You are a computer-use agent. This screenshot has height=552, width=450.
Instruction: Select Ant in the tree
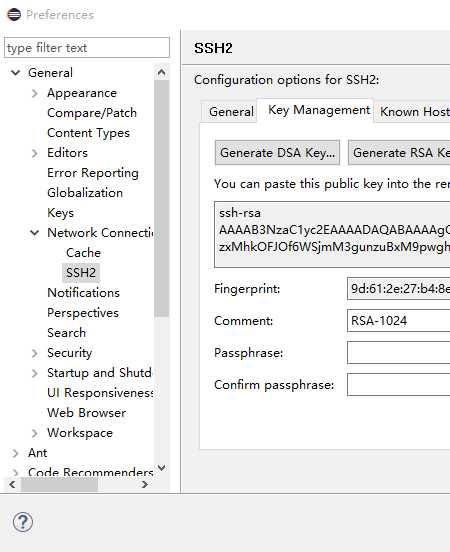pyautogui.click(x=37, y=453)
